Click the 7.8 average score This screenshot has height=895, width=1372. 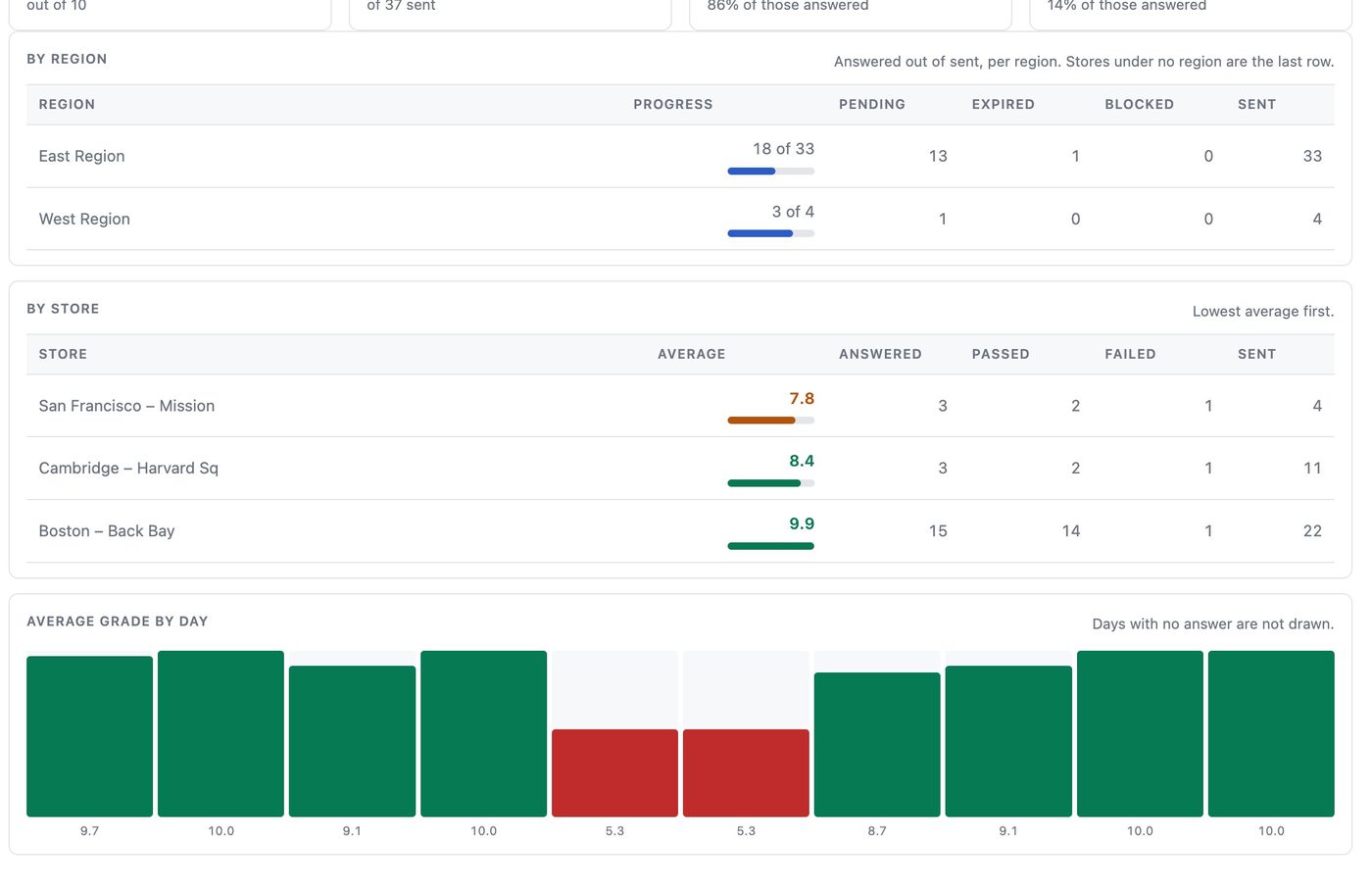pos(802,399)
